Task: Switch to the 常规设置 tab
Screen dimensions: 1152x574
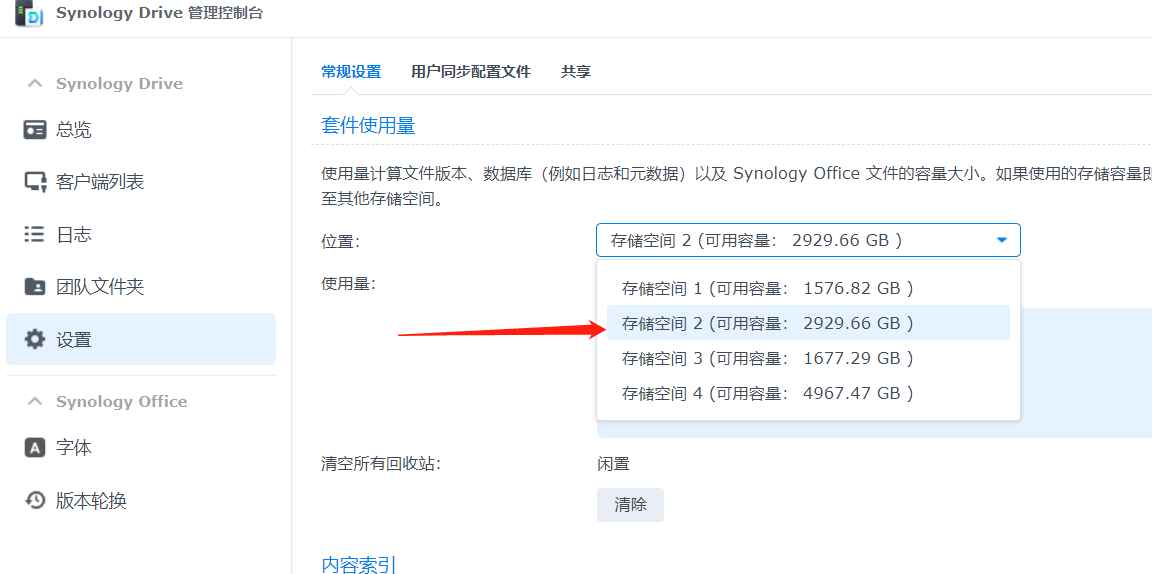Action: coord(351,72)
